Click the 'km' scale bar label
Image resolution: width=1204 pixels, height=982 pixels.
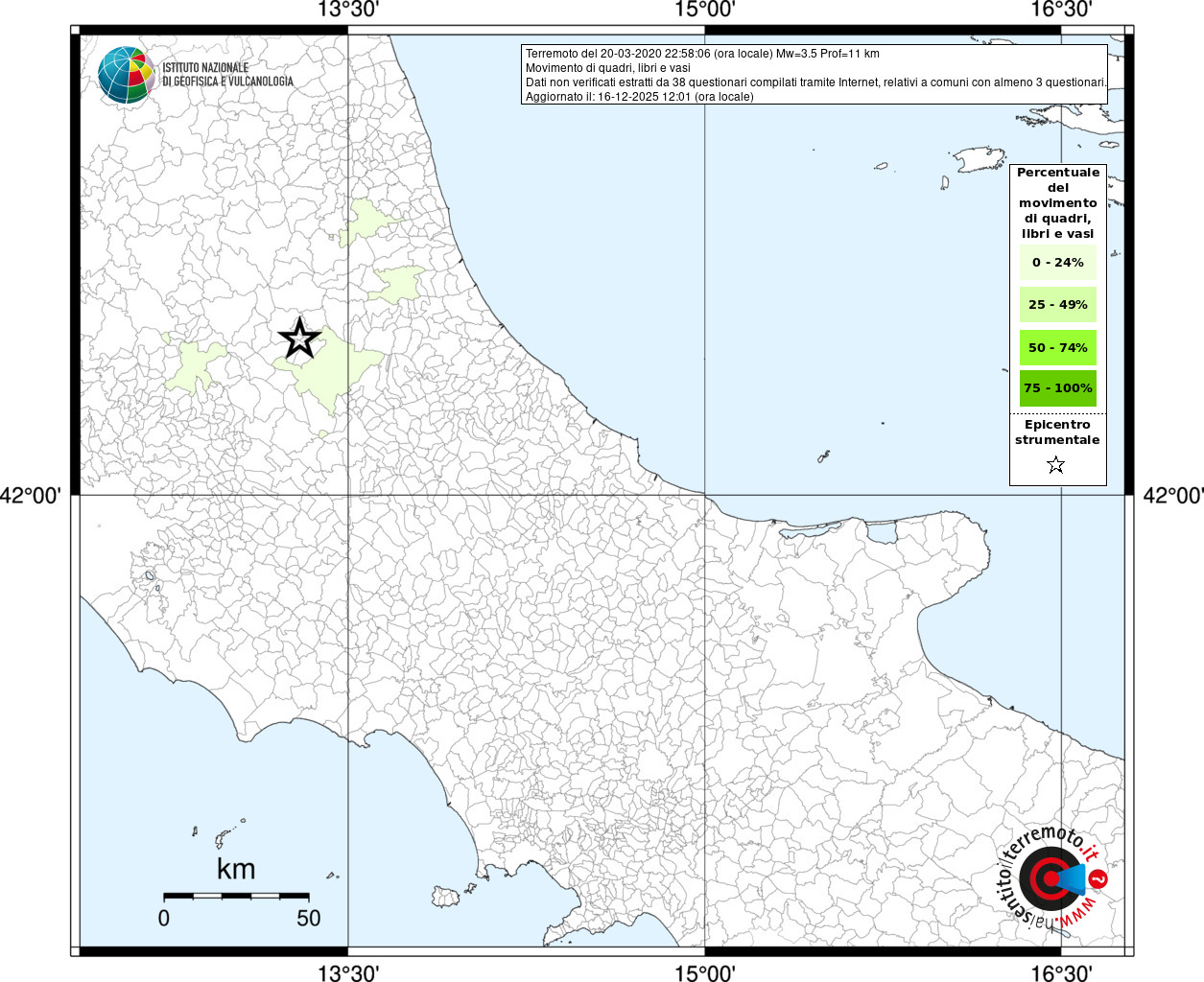pyautogui.click(x=236, y=869)
